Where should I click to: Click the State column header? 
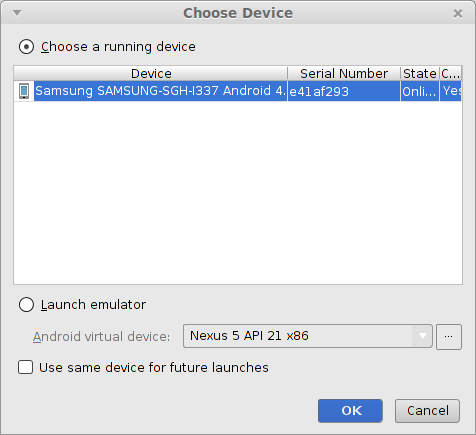(420, 73)
